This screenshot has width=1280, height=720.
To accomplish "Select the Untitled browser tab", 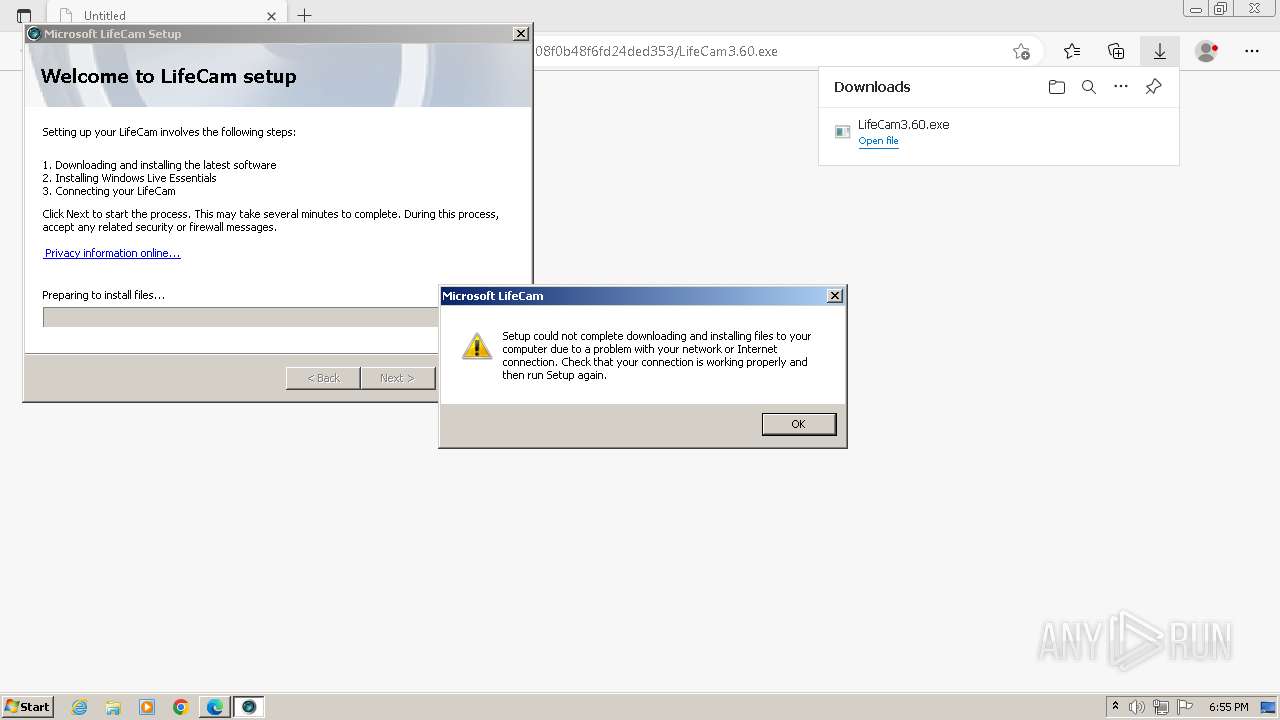I will pyautogui.click(x=165, y=15).
